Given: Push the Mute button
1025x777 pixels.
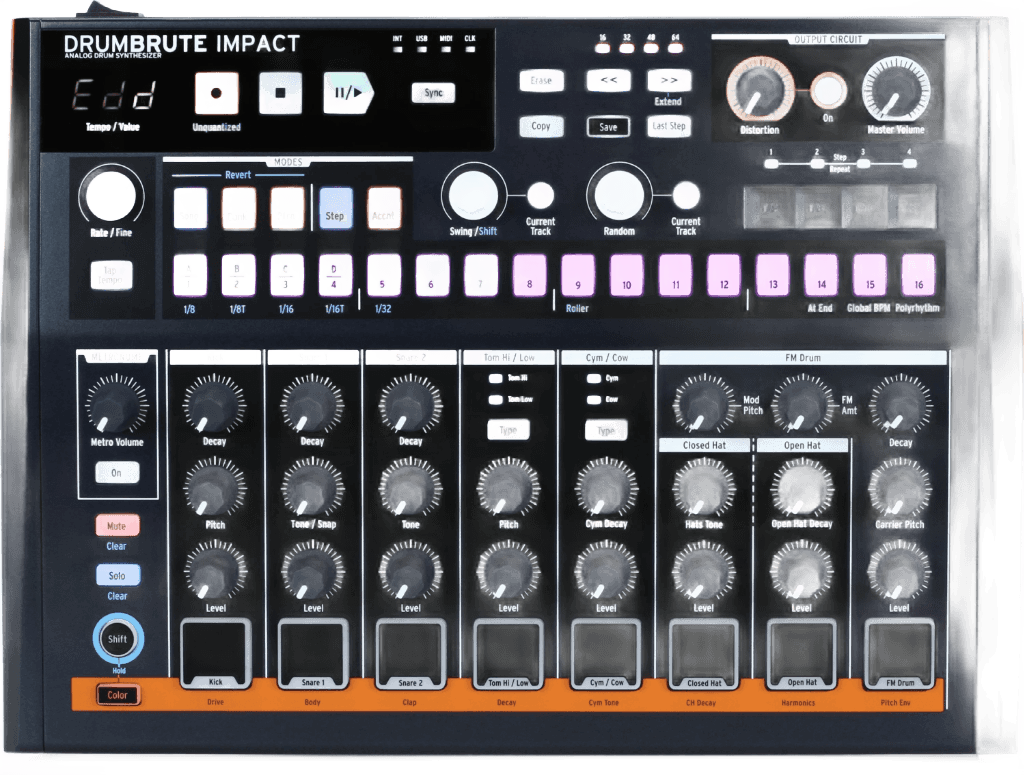Looking at the screenshot, I should tap(117, 525).
